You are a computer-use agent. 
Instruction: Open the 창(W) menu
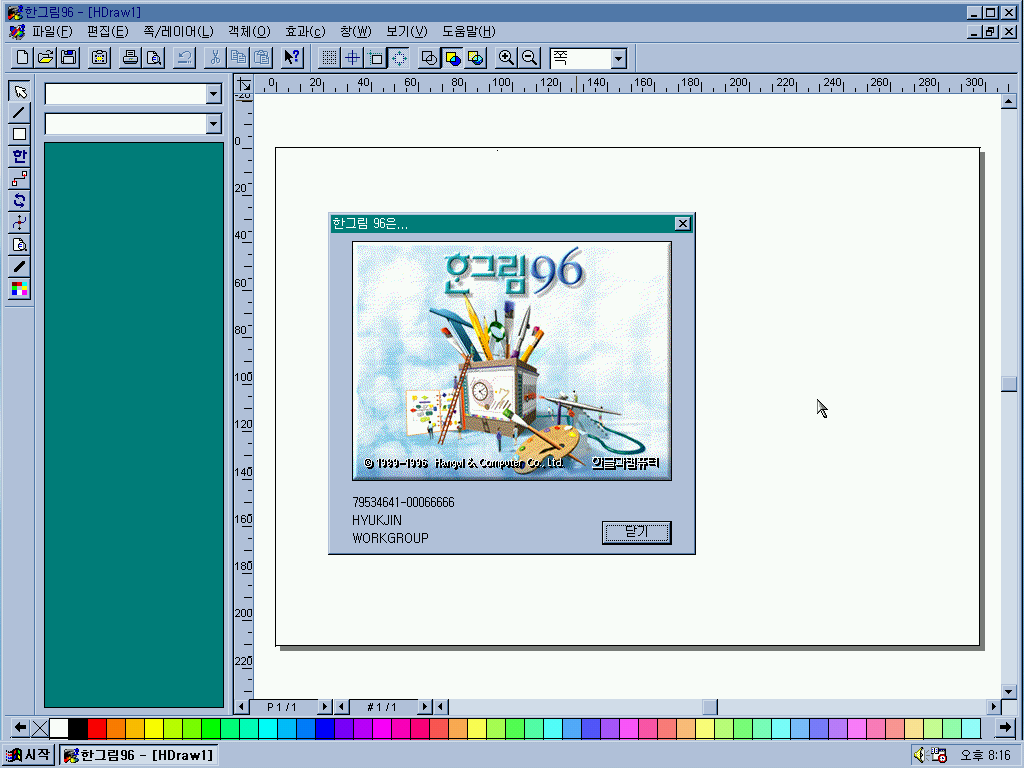tap(355, 31)
